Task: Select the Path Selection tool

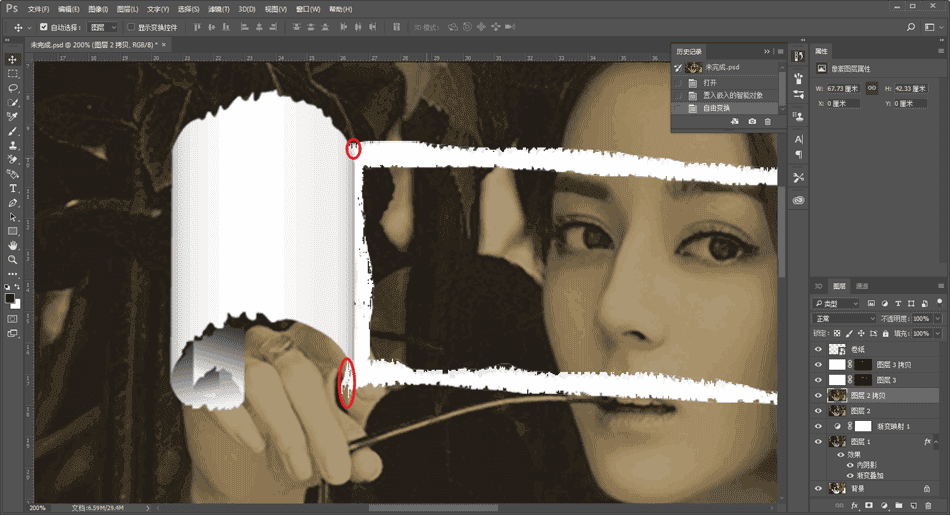Action: 13,217
